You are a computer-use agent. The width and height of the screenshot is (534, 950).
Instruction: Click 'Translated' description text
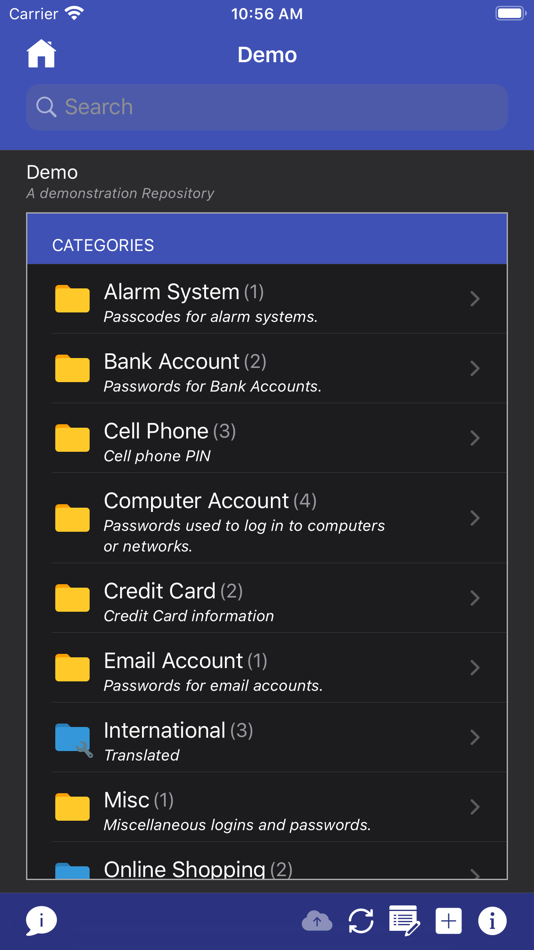(x=141, y=756)
